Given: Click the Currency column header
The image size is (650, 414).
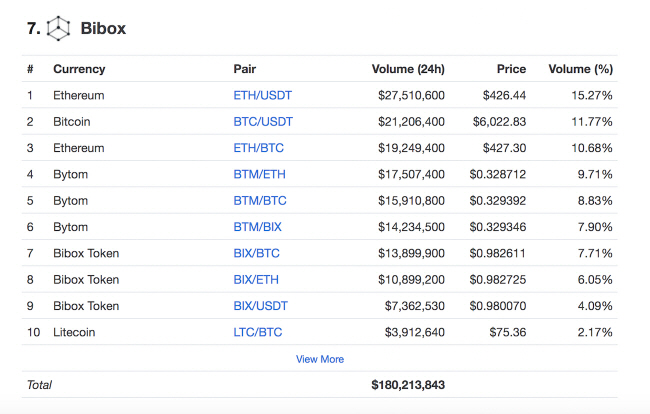Looking at the screenshot, I should (x=79, y=69).
